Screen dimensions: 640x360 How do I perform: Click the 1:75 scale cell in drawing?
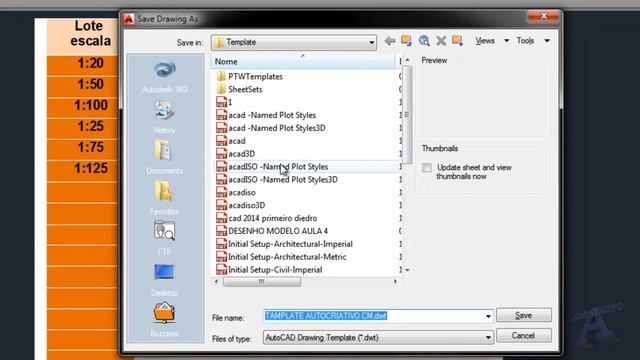click(90, 147)
